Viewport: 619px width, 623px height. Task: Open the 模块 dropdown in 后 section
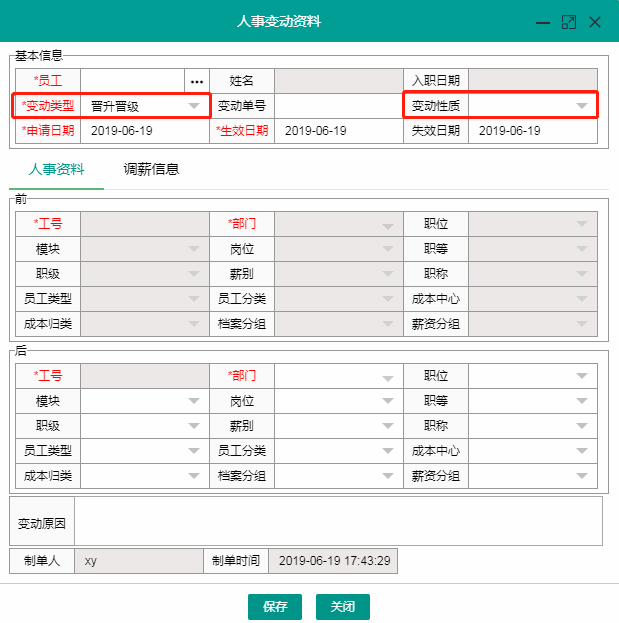(x=194, y=401)
